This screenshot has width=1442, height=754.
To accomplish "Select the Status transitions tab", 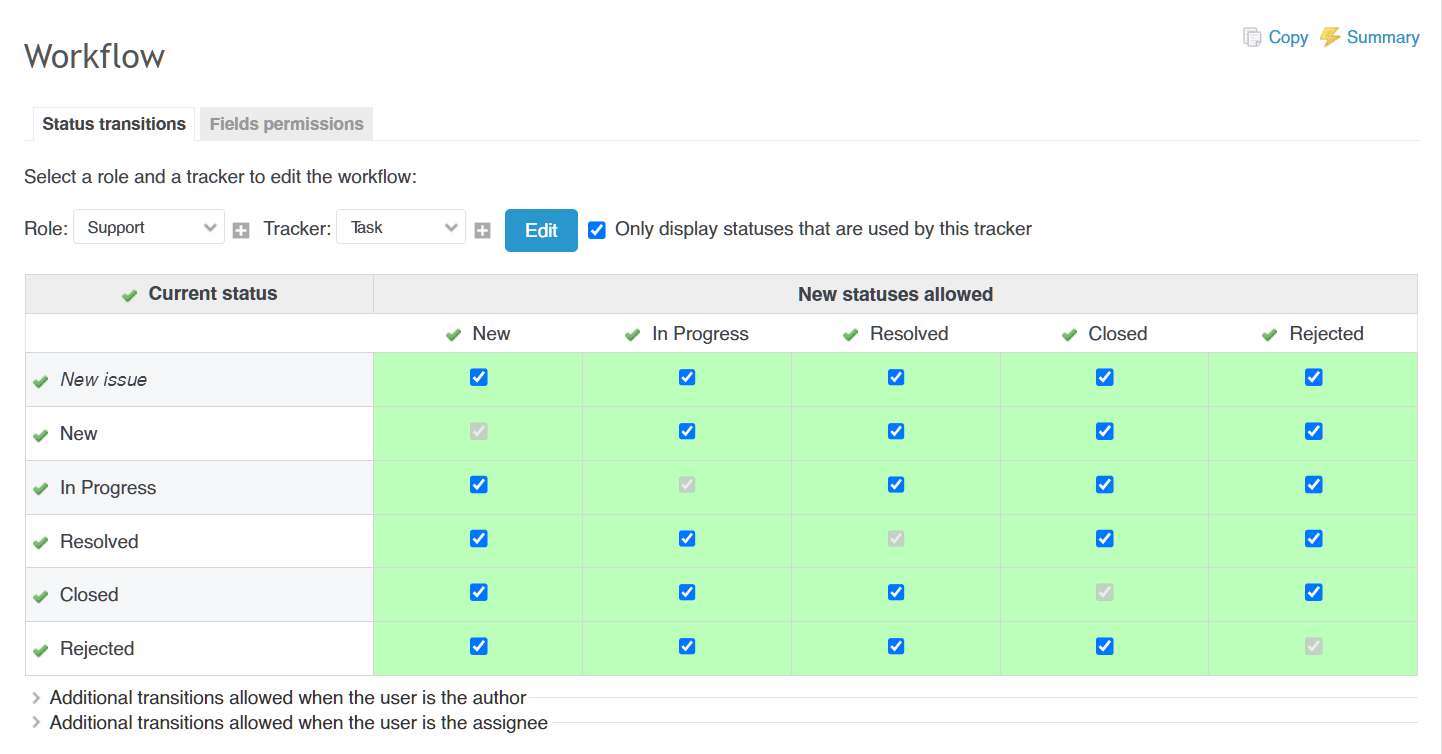I will 114,124.
